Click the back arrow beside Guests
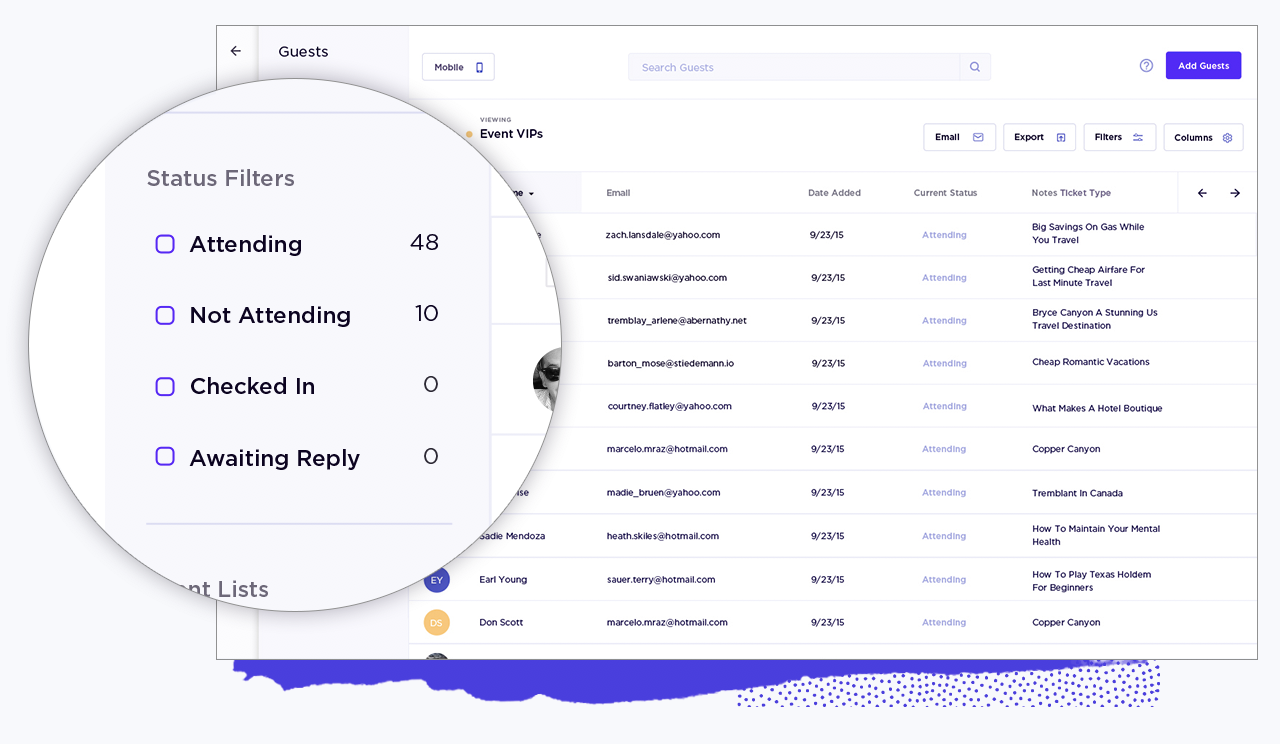The height and width of the screenshot is (744, 1280). pyautogui.click(x=236, y=51)
